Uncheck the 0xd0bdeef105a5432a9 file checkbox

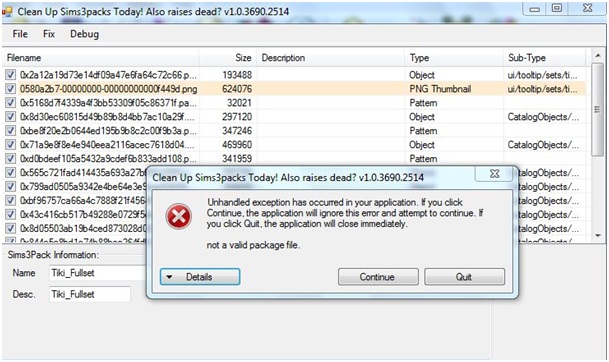click(x=10, y=158)
